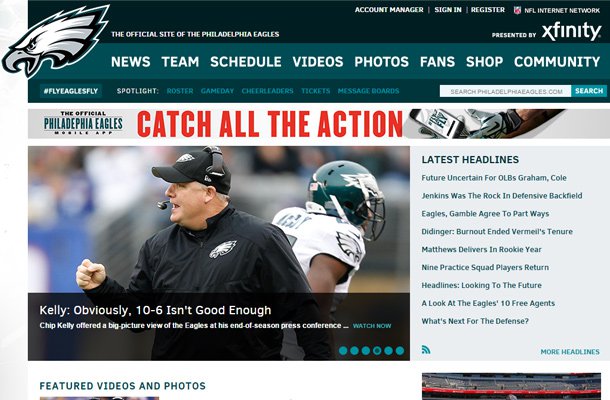This screenshot has width=610, height=400.
Task: Click the #FLYEAGLESFLY button
Action: (71, 91)
